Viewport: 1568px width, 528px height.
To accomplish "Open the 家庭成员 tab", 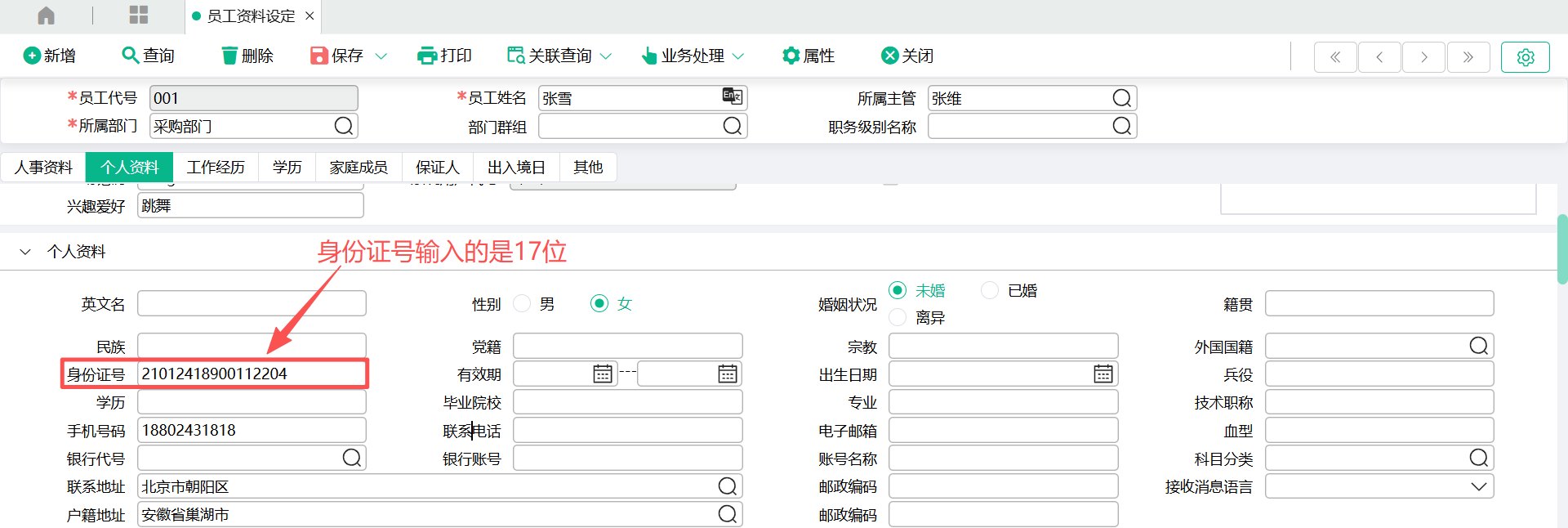I will [x=358, y=168].
